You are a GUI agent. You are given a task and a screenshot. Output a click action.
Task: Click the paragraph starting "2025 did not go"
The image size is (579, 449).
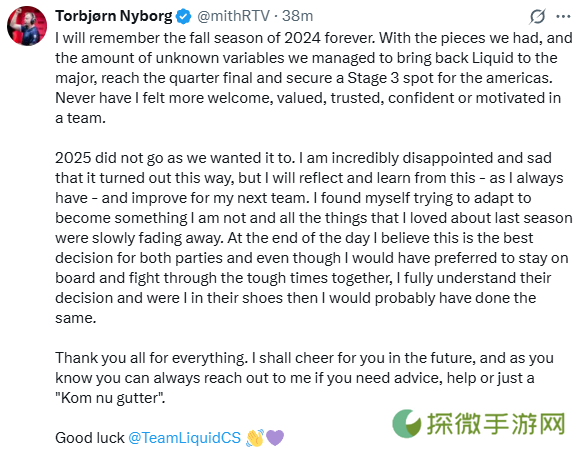[x=314, y=238]
